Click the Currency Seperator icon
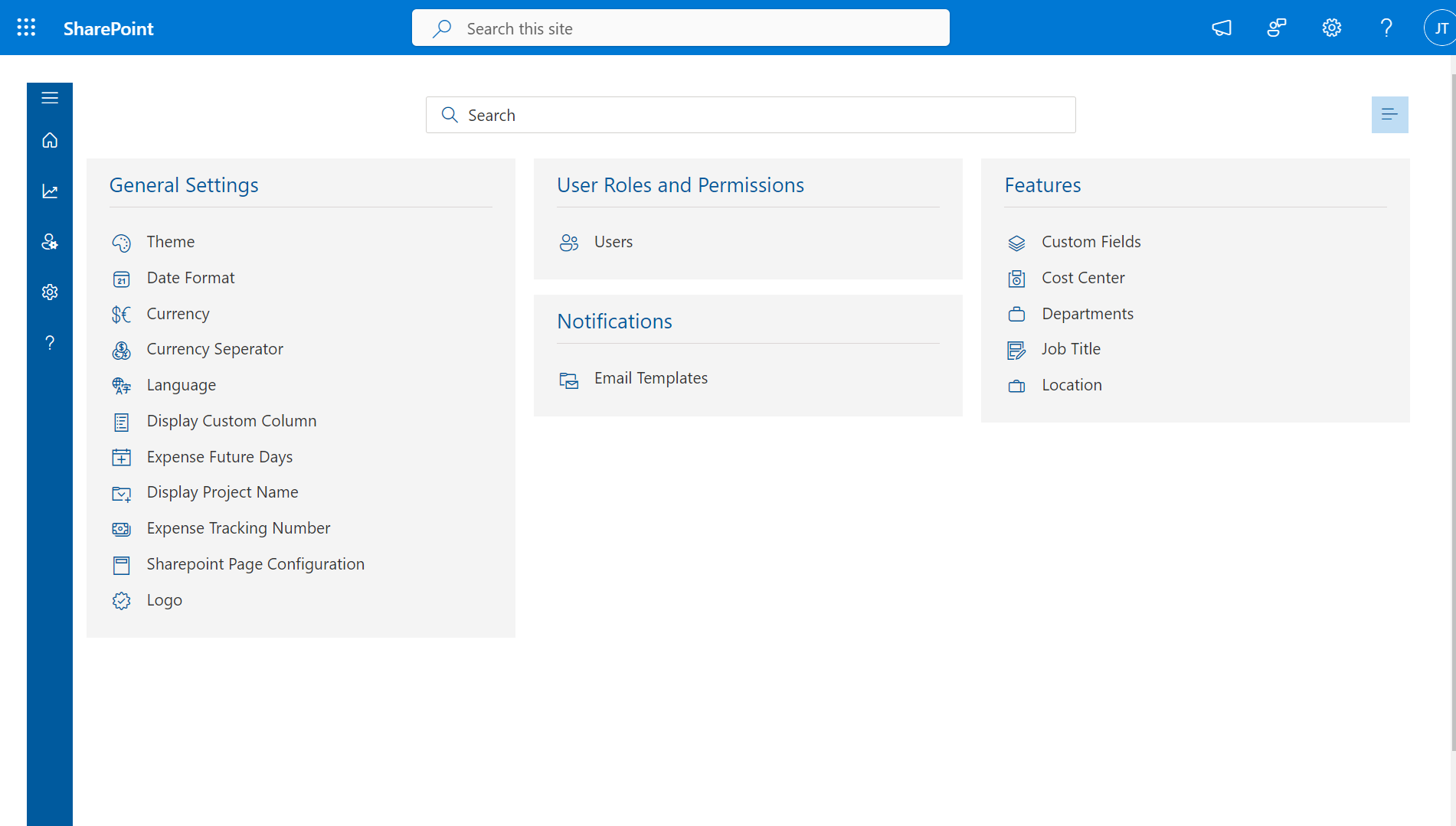Viewport: 1456px width, 826px height. tap(121, 350)
